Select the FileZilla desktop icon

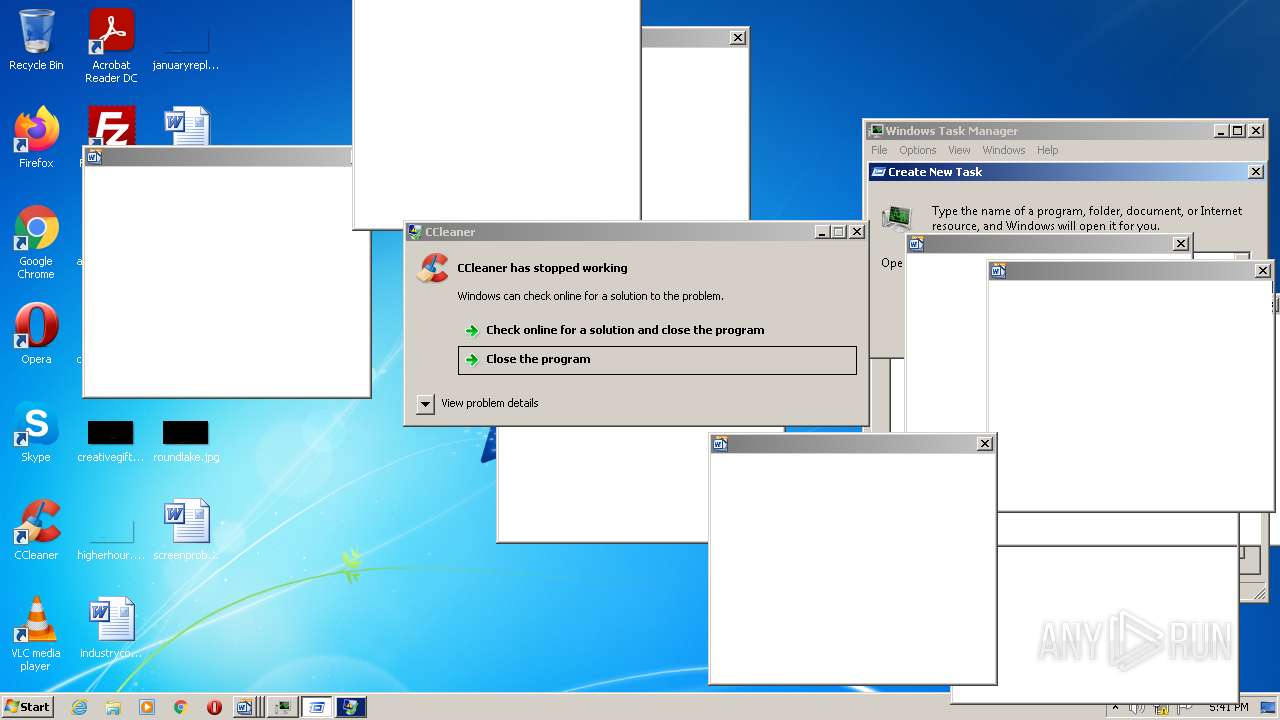(111, 126)
